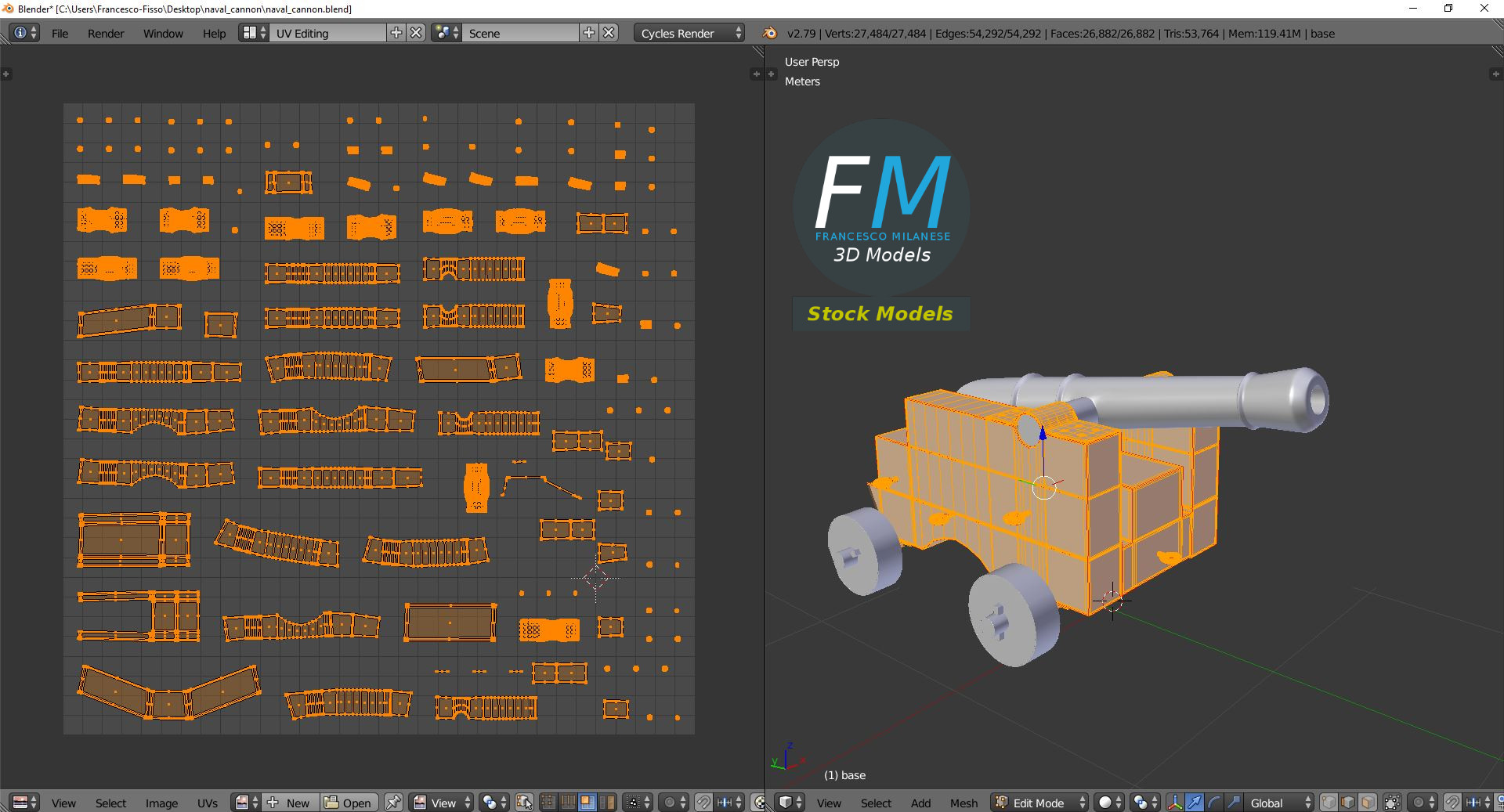Toggle snapping in the 3D viewport
This screenshot has height=812, width=1504.
point(1452,803)
